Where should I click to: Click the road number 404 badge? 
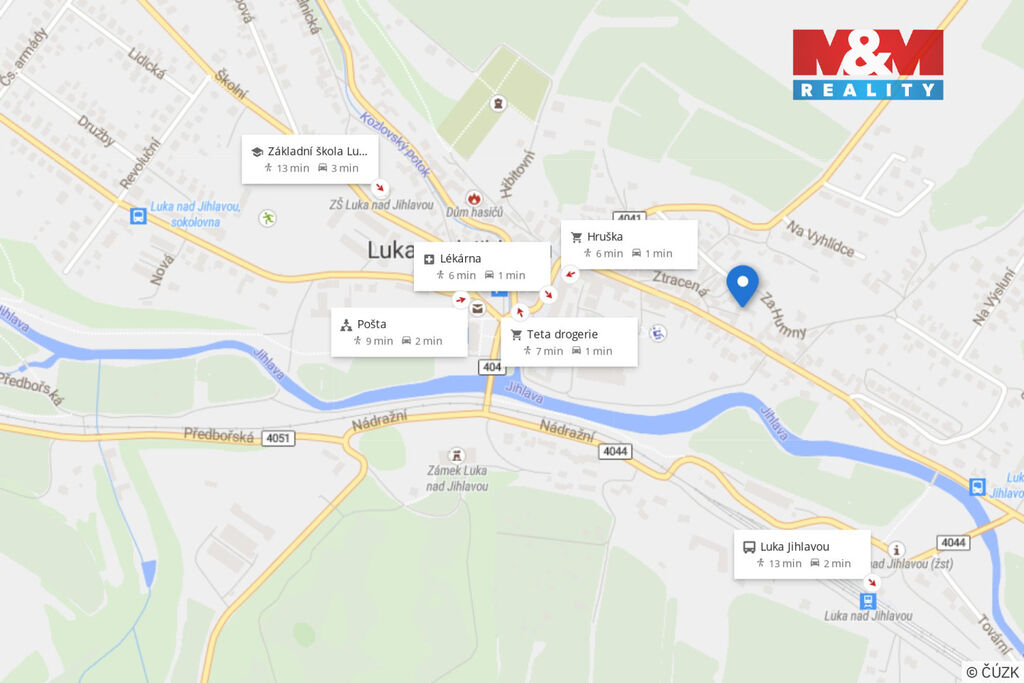click(x=492, y=367)
